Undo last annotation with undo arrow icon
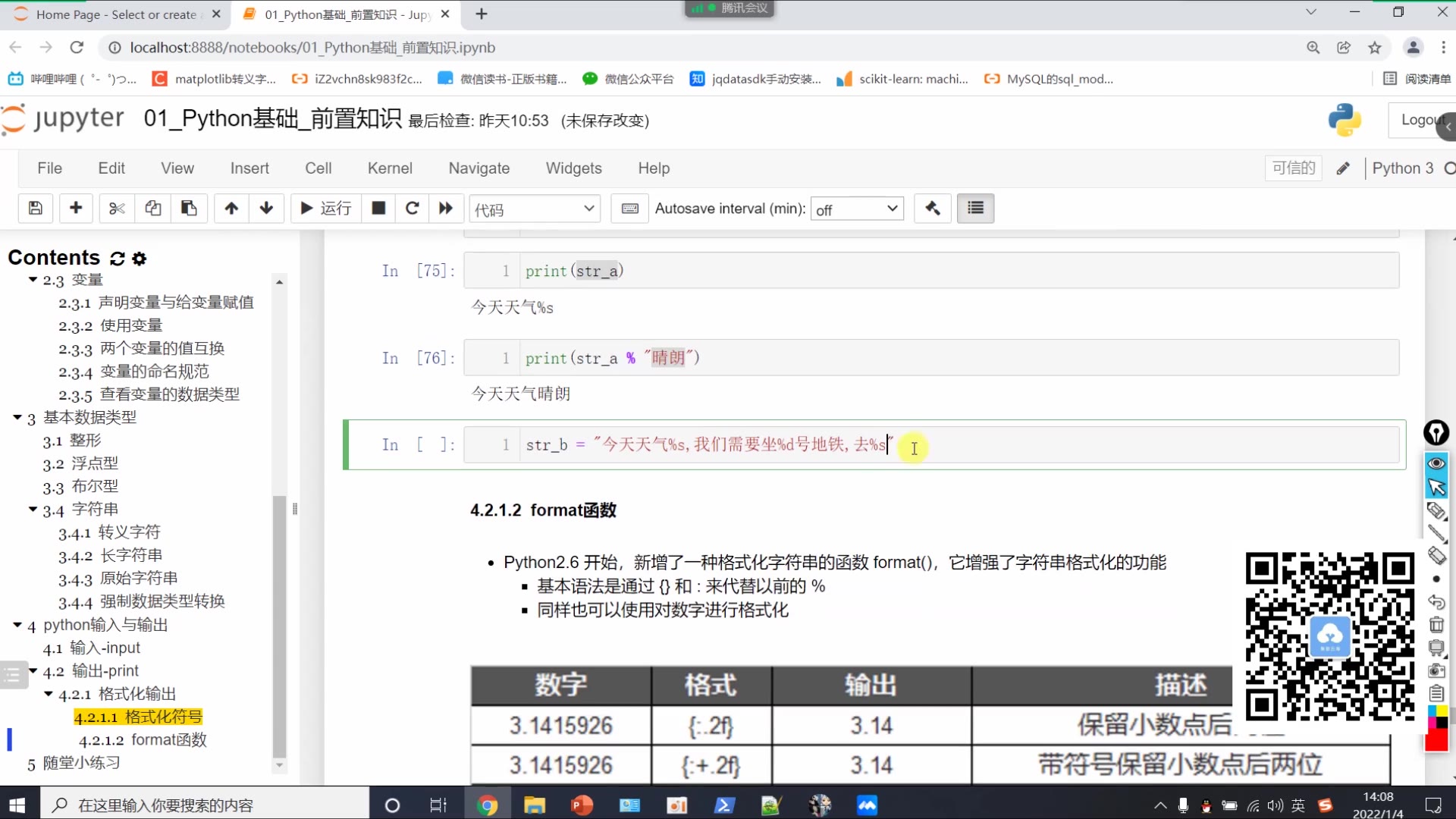This screenshot has width=1456, height=819. click(1436, 601)
